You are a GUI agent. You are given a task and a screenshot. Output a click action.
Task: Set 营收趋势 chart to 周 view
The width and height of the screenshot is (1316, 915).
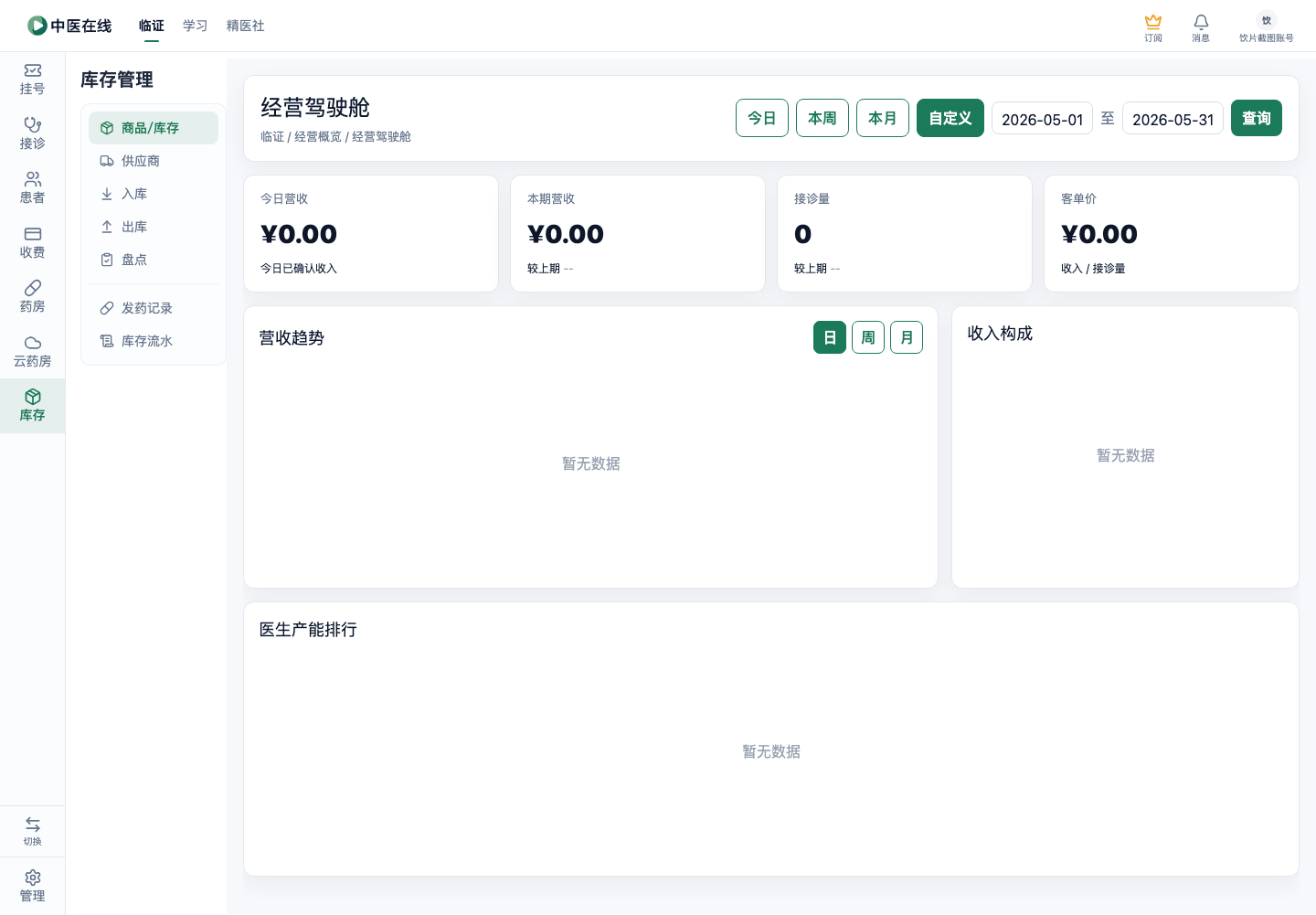coord(868,337)
